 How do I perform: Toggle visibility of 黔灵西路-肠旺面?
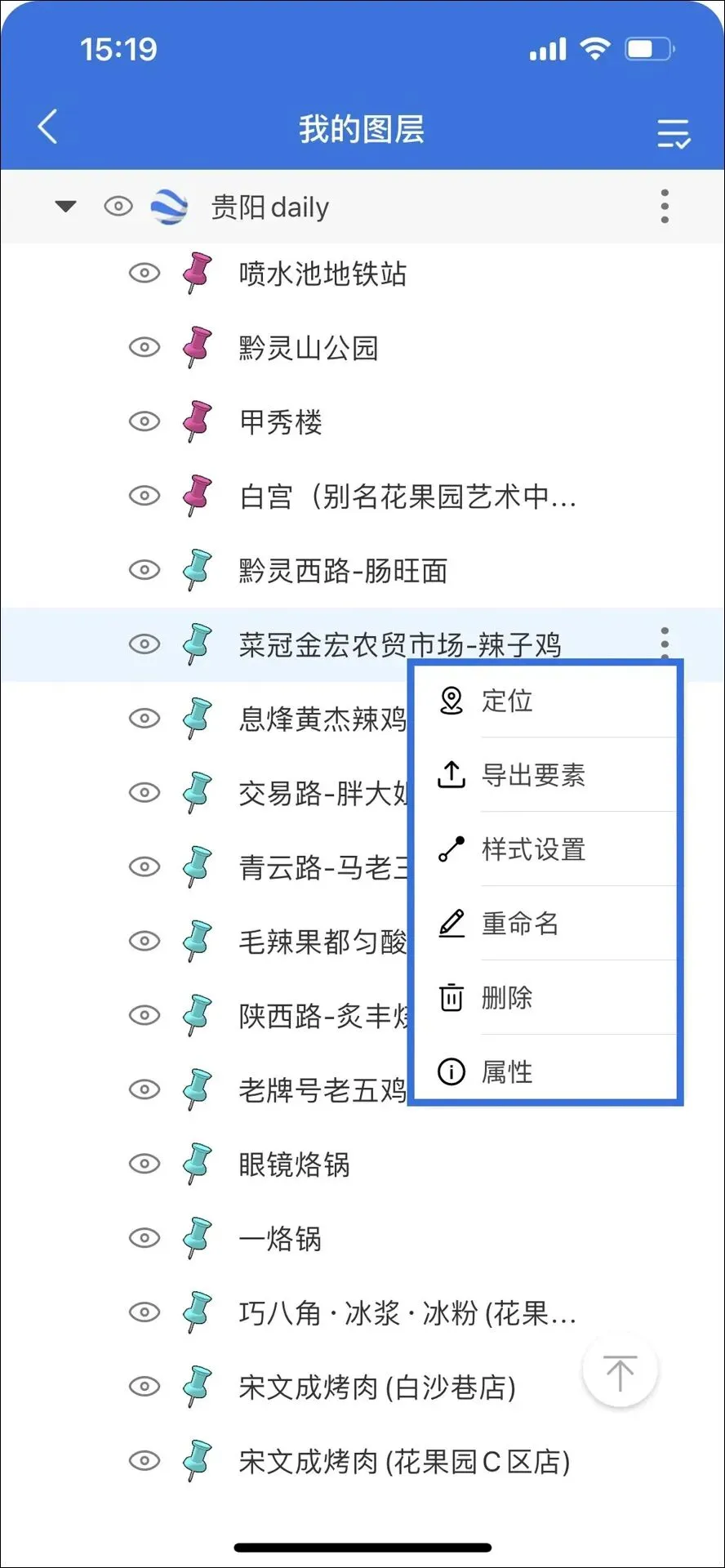tap(145, 570)
